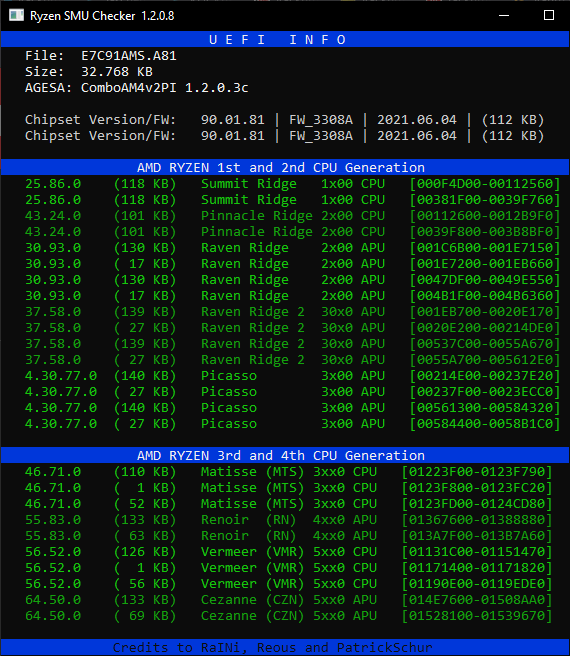Click Cezanne address [01528100-01539670]
This screenshot has height=656, width=570.
tap(477, 615)
